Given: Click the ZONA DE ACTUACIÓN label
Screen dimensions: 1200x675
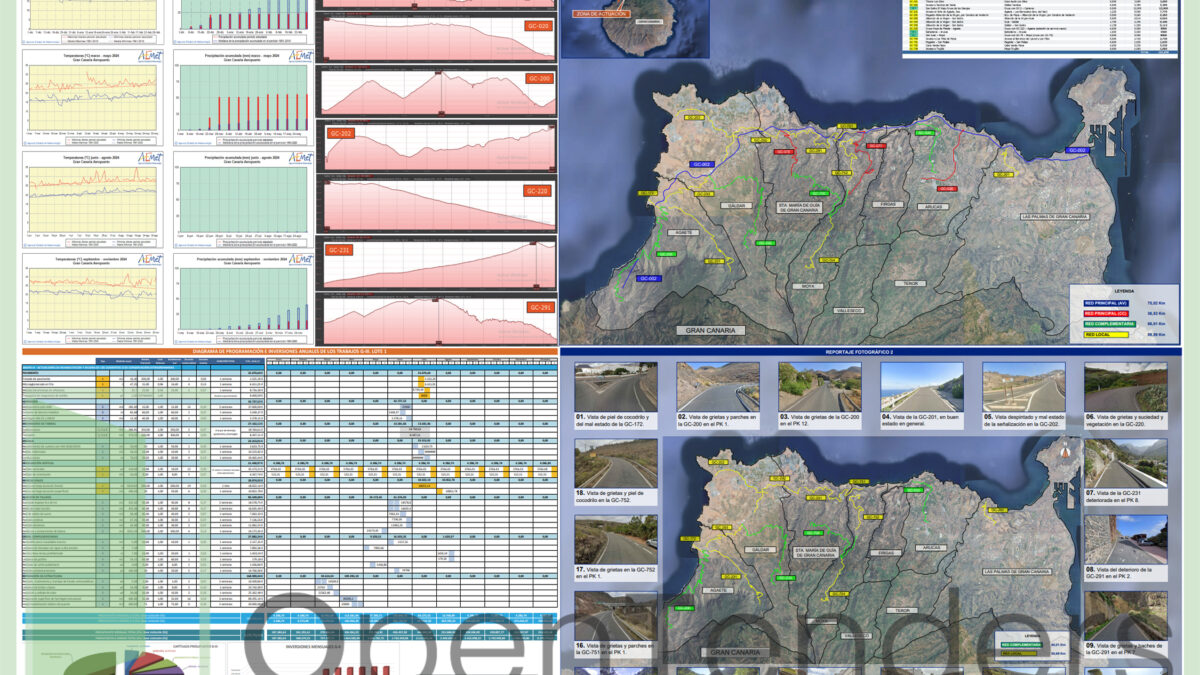Looking at the screenshot, I should click(x=600, y=15).
